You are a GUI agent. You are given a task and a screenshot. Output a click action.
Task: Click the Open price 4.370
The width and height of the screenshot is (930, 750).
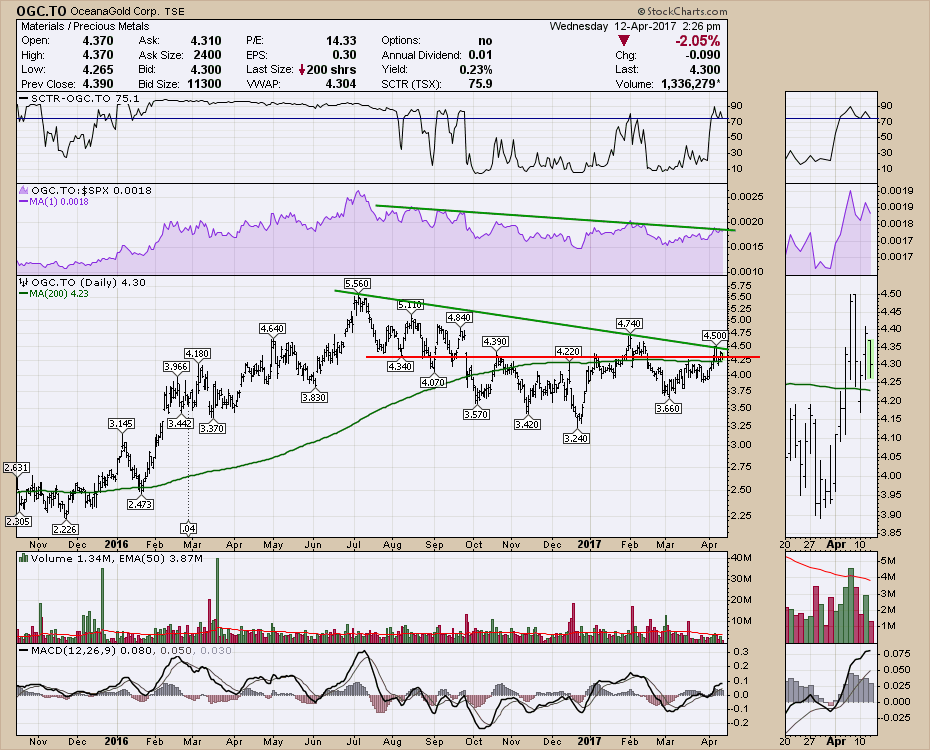[98, 40]
